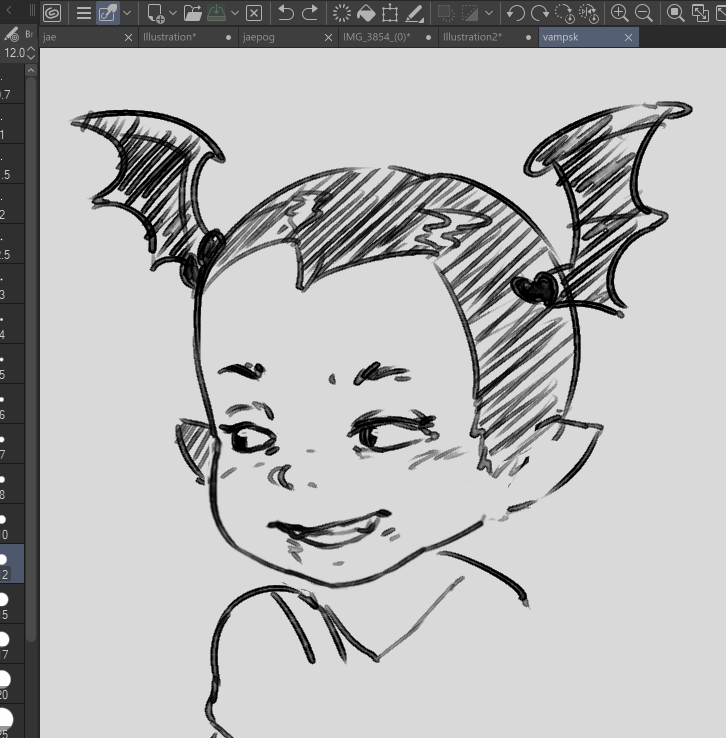Click the Open file folder icon
This screenshot has height=738, width=726.
click(192, 13)
